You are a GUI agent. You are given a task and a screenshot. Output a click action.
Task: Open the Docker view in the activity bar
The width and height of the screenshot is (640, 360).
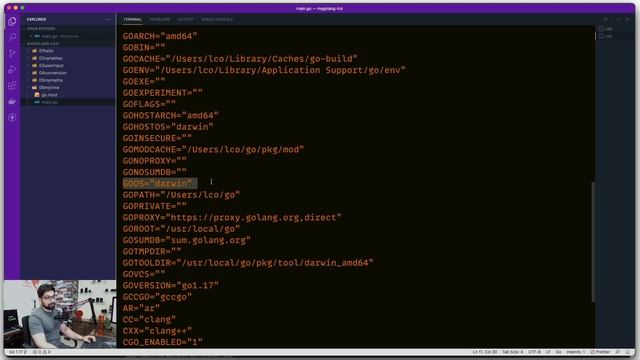pyautogui.click(x=12, y=101)
